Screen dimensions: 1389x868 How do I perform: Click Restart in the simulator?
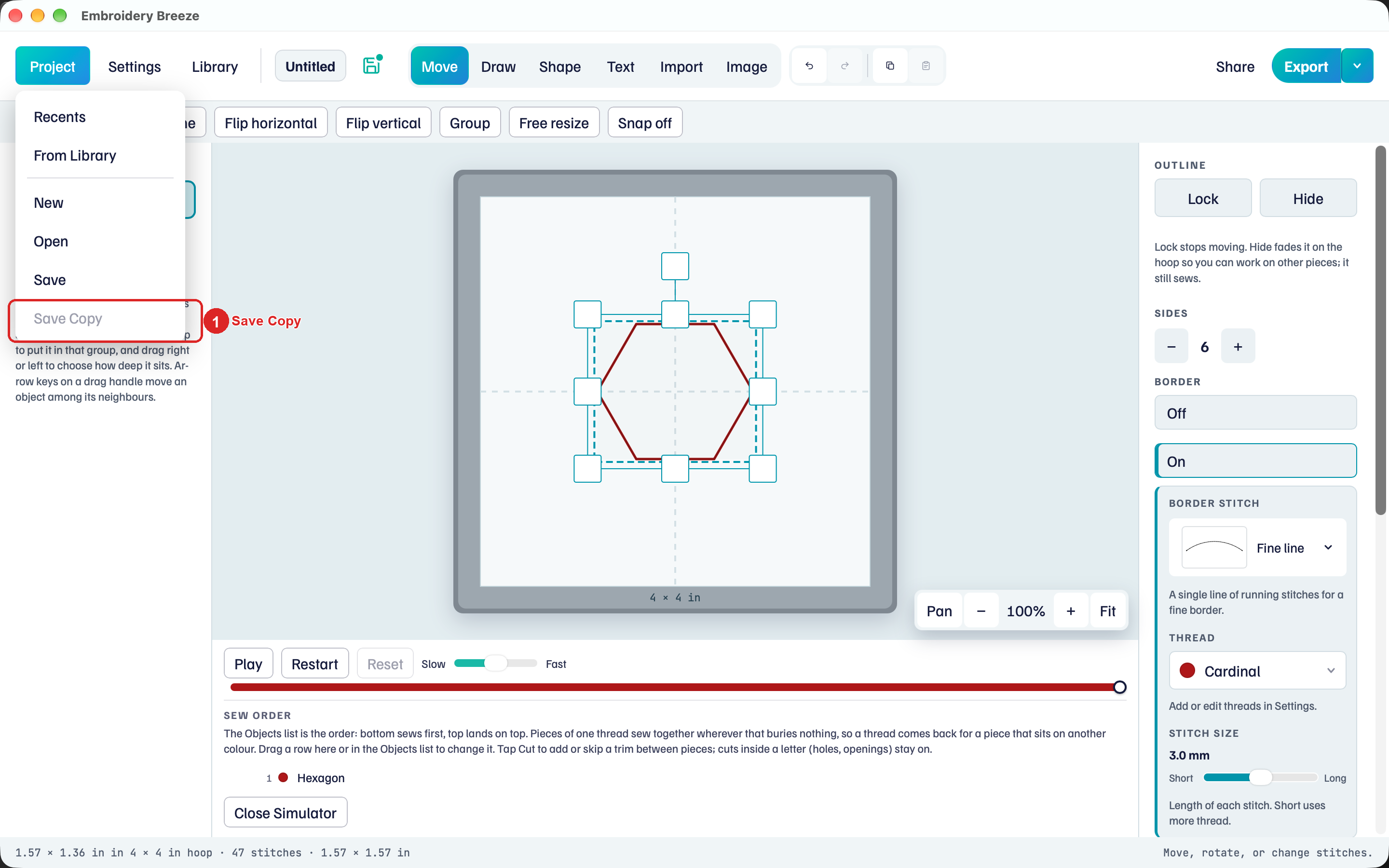point(314,664)
